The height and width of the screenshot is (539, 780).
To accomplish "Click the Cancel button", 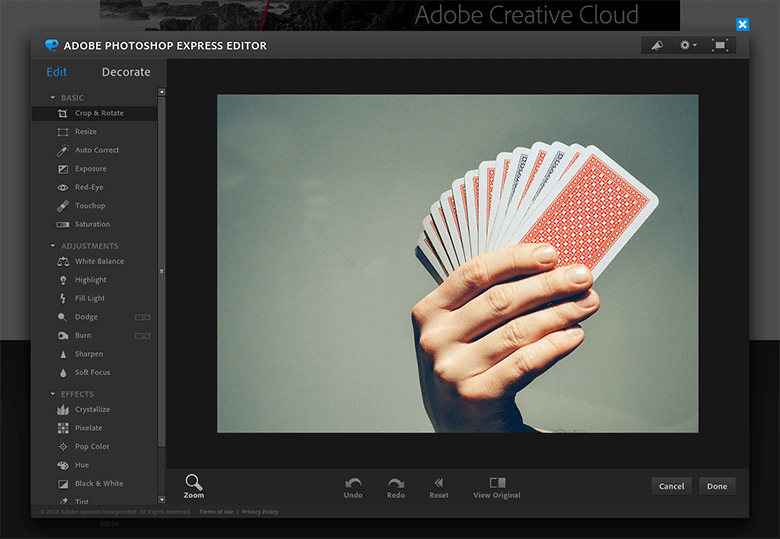I will pyautogui.click(x=672, y=486).
